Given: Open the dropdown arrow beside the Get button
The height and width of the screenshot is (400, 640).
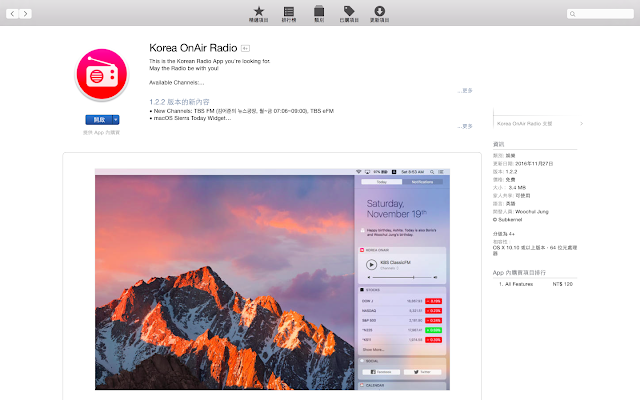Looking at the screenshot, I should pos(116,120).
